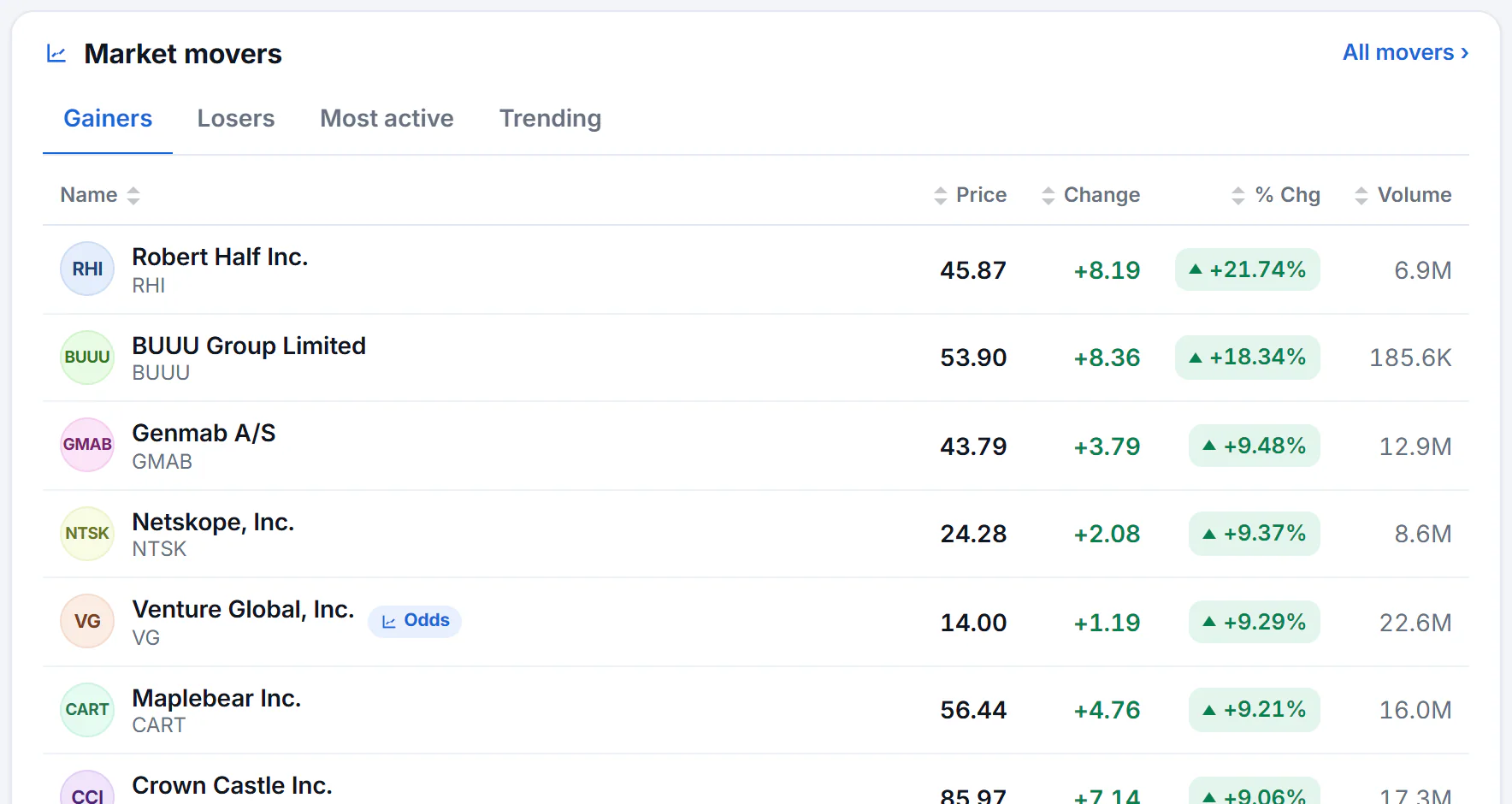Sort table by Volume column
The image size is (1512, 804).
tap(1403, 195)
